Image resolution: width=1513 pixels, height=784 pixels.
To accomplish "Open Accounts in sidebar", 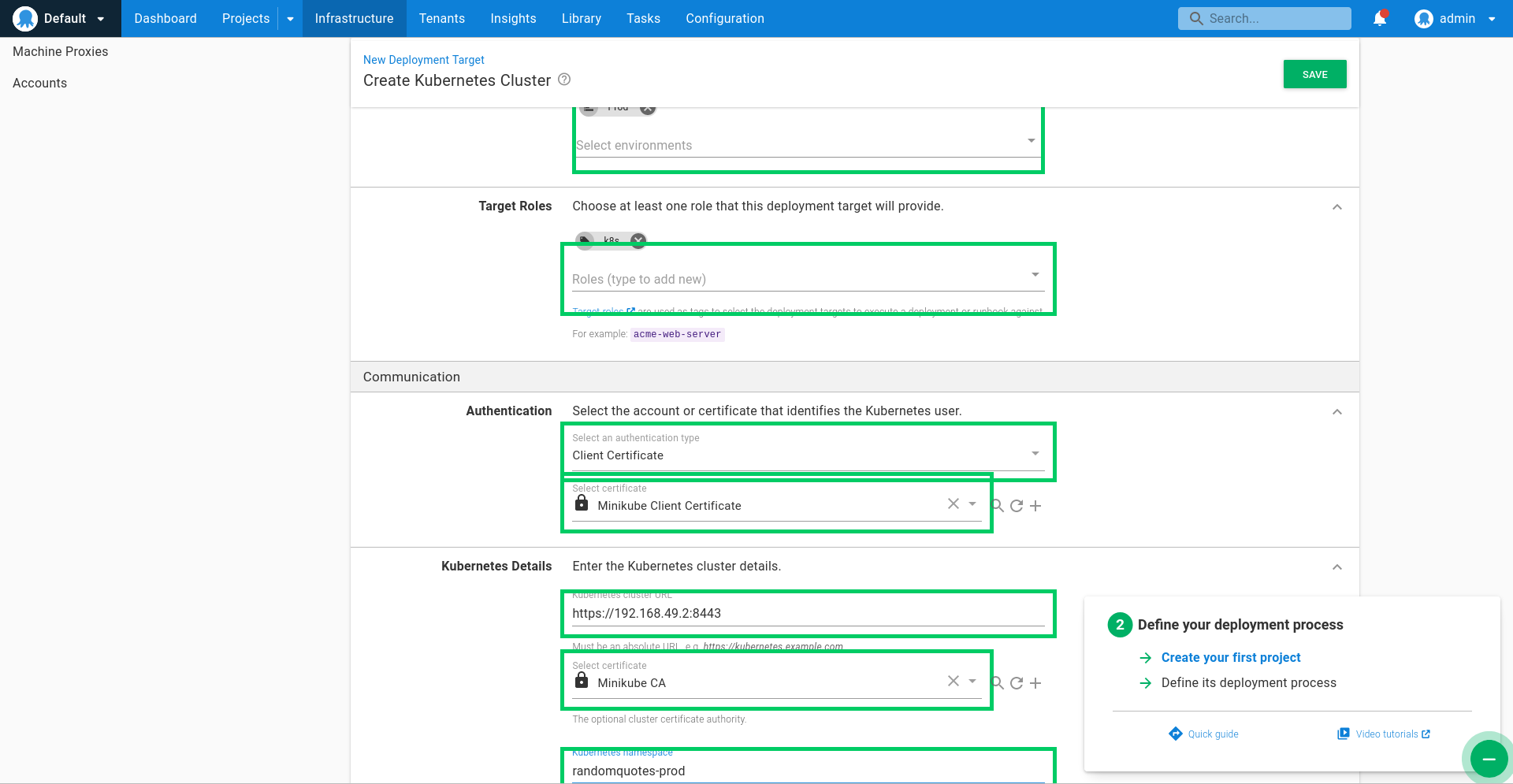I will 39,83.
